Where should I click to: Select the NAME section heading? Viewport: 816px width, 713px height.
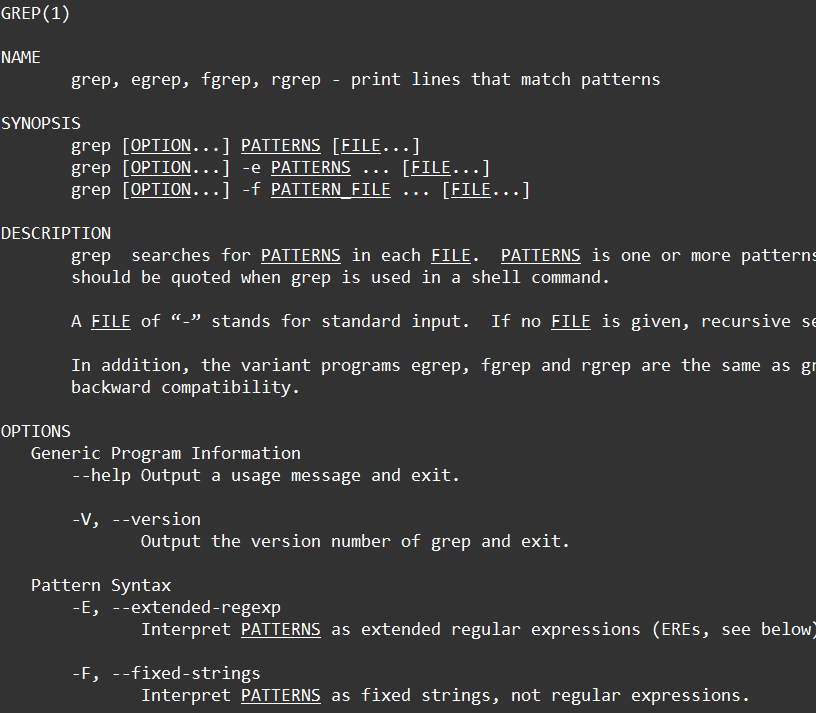[21, 58]
